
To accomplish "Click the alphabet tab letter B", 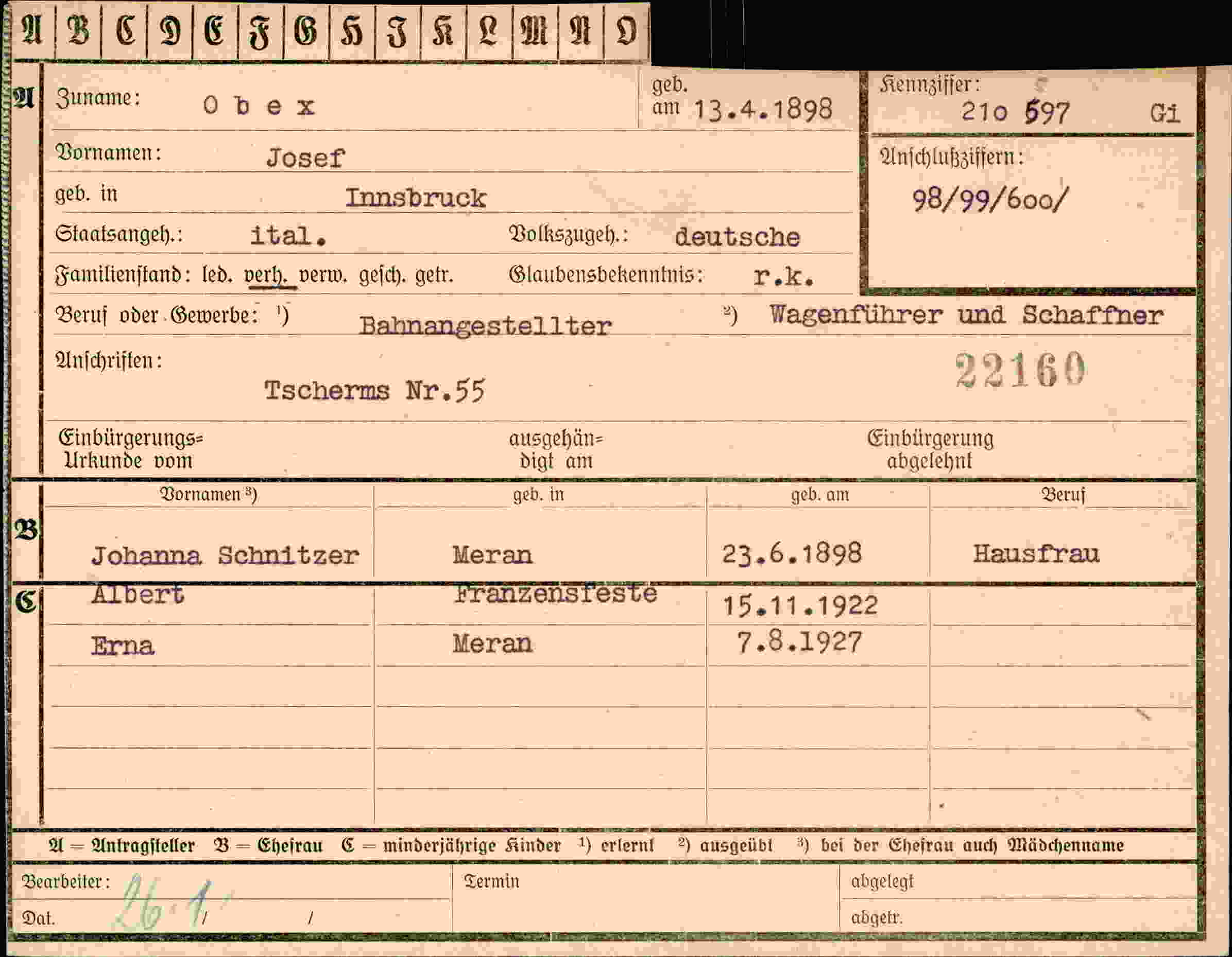I will click(x=78, y=30).
